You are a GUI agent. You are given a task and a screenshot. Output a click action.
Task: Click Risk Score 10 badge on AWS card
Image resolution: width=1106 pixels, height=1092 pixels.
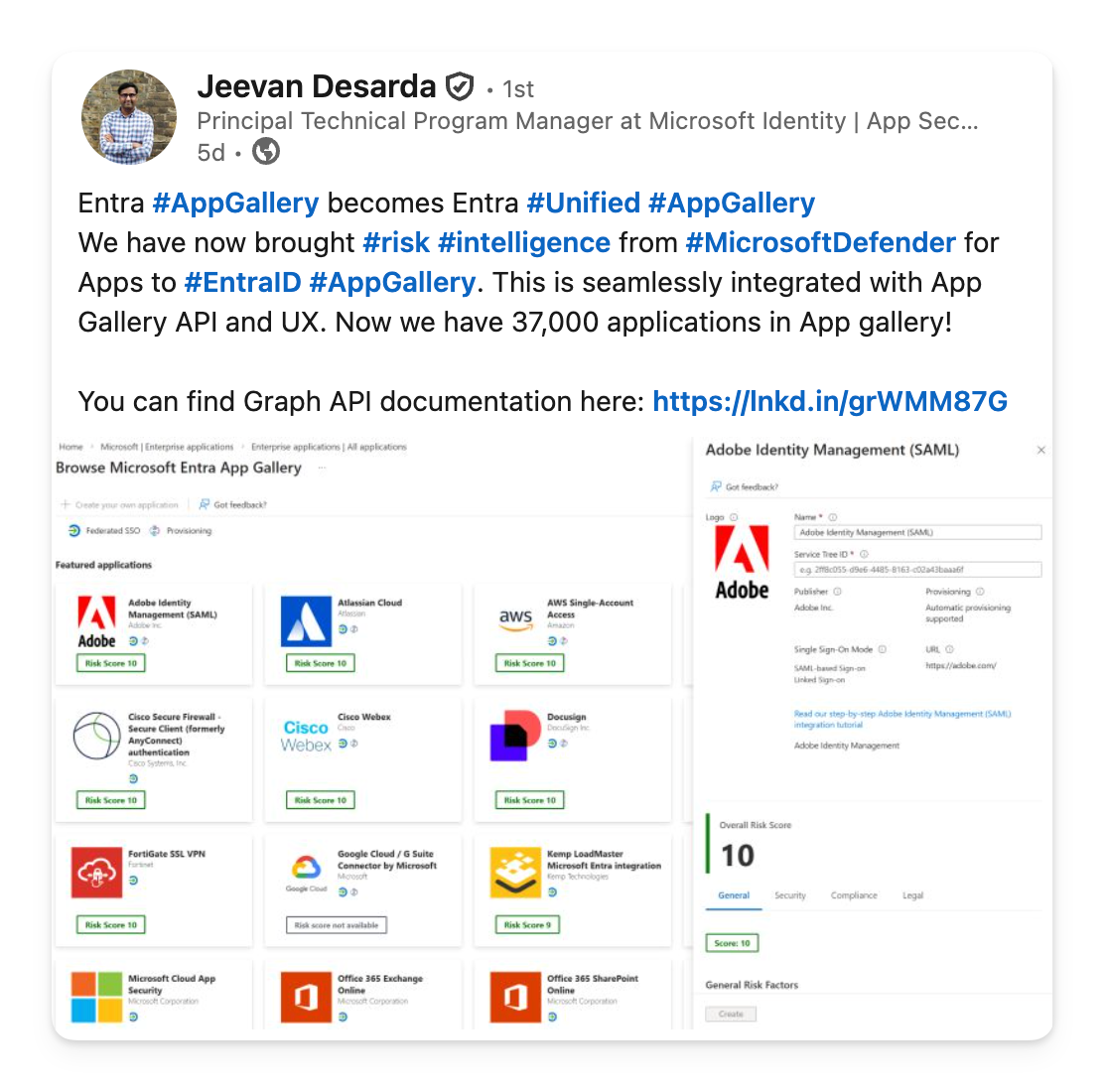tap(530, 663)
